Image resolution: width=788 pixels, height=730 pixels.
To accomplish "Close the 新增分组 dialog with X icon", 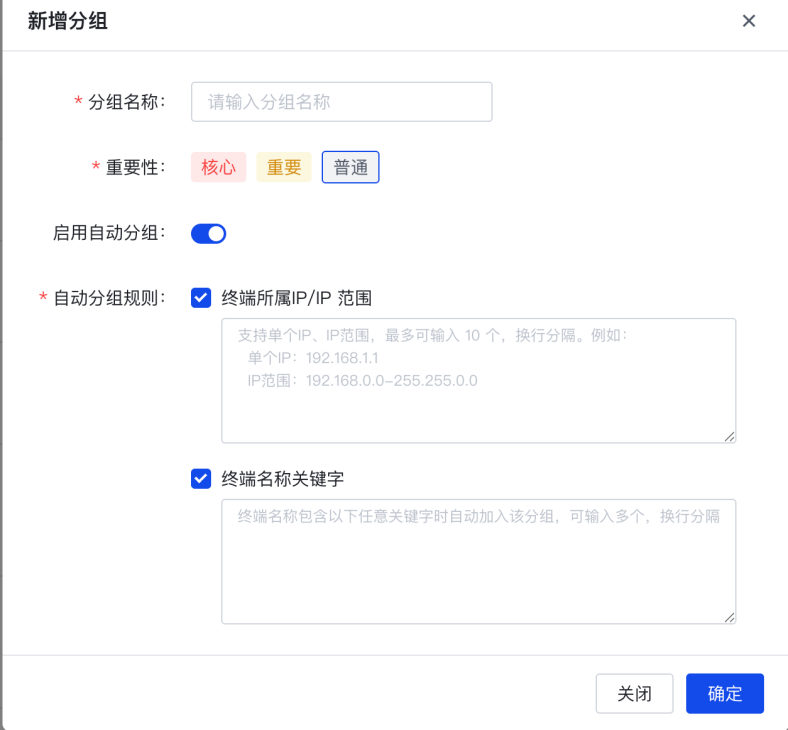I will click(x=748, y=21).
